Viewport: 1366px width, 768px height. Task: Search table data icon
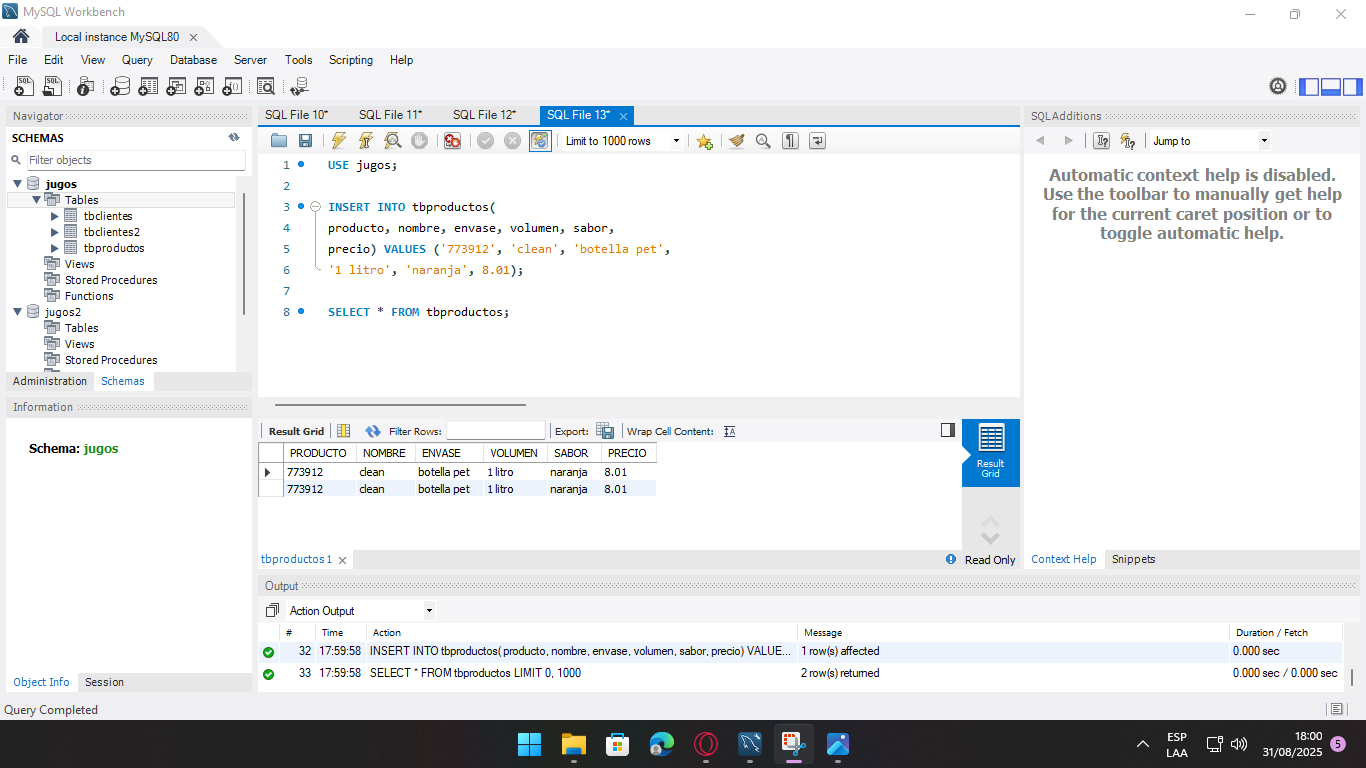click(x=266, y=87)
